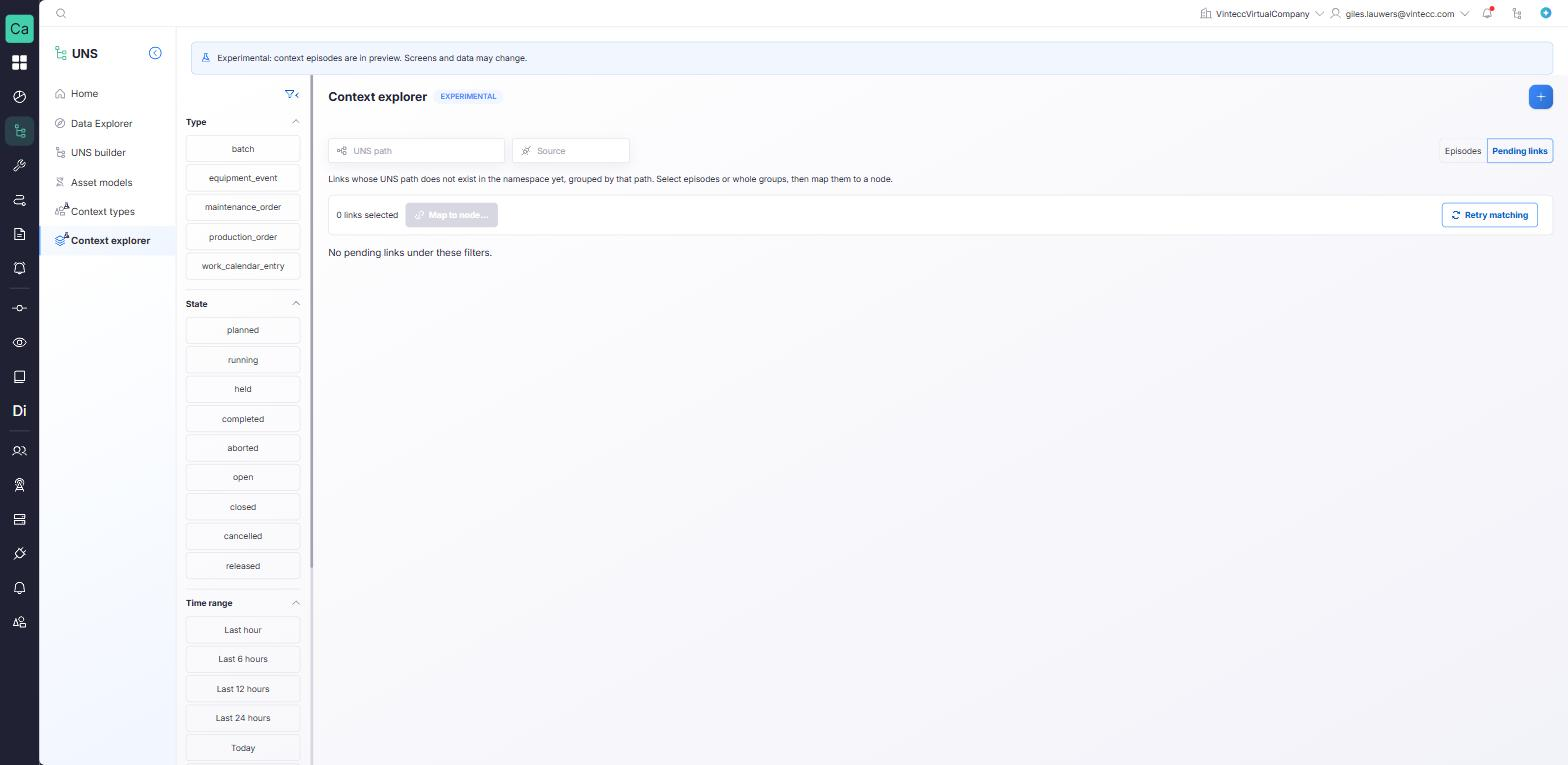Click the pie chart icon in left rail

[19, 97]
